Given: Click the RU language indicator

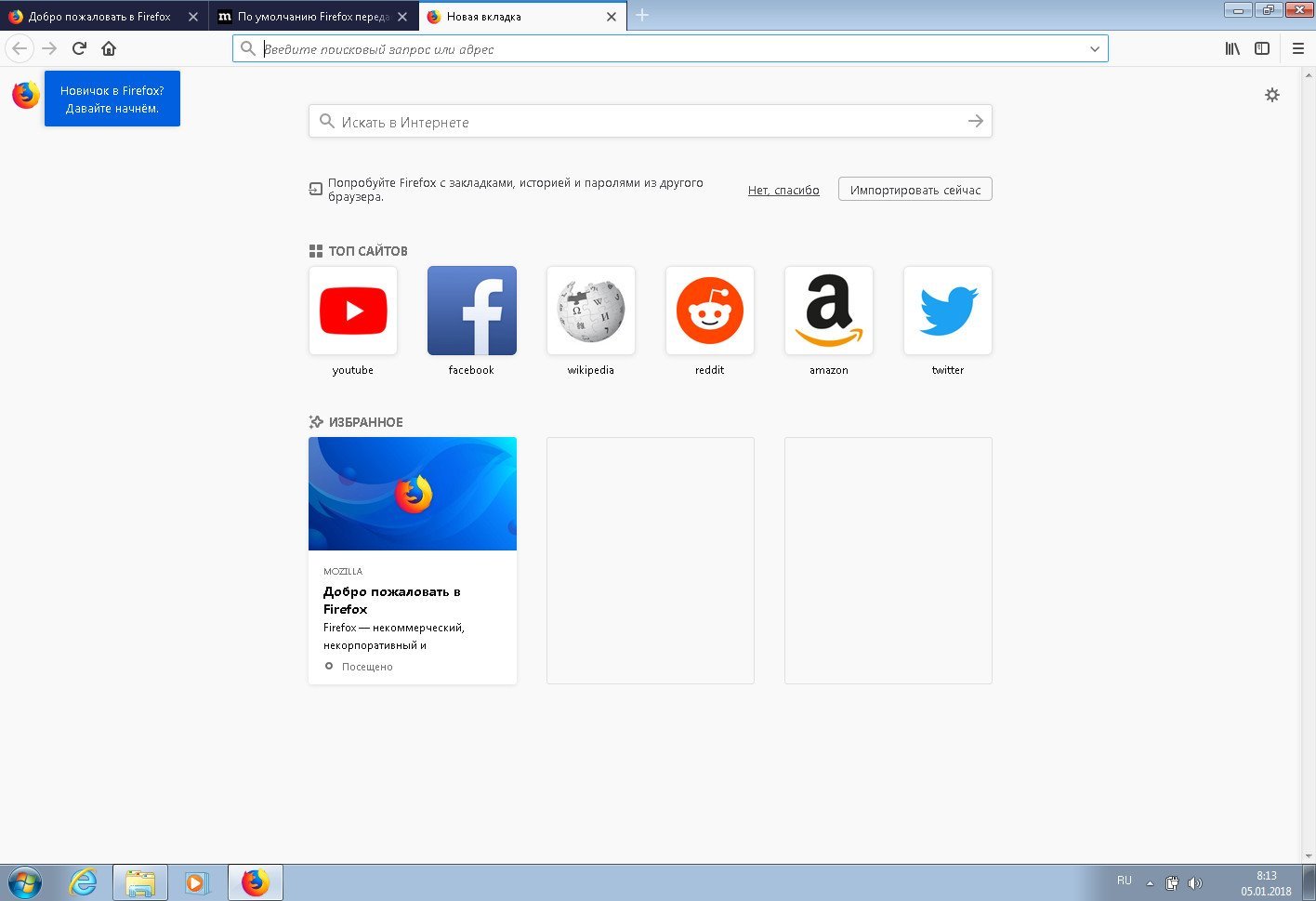Looking at the screenshot, I should pos(1125,881).
